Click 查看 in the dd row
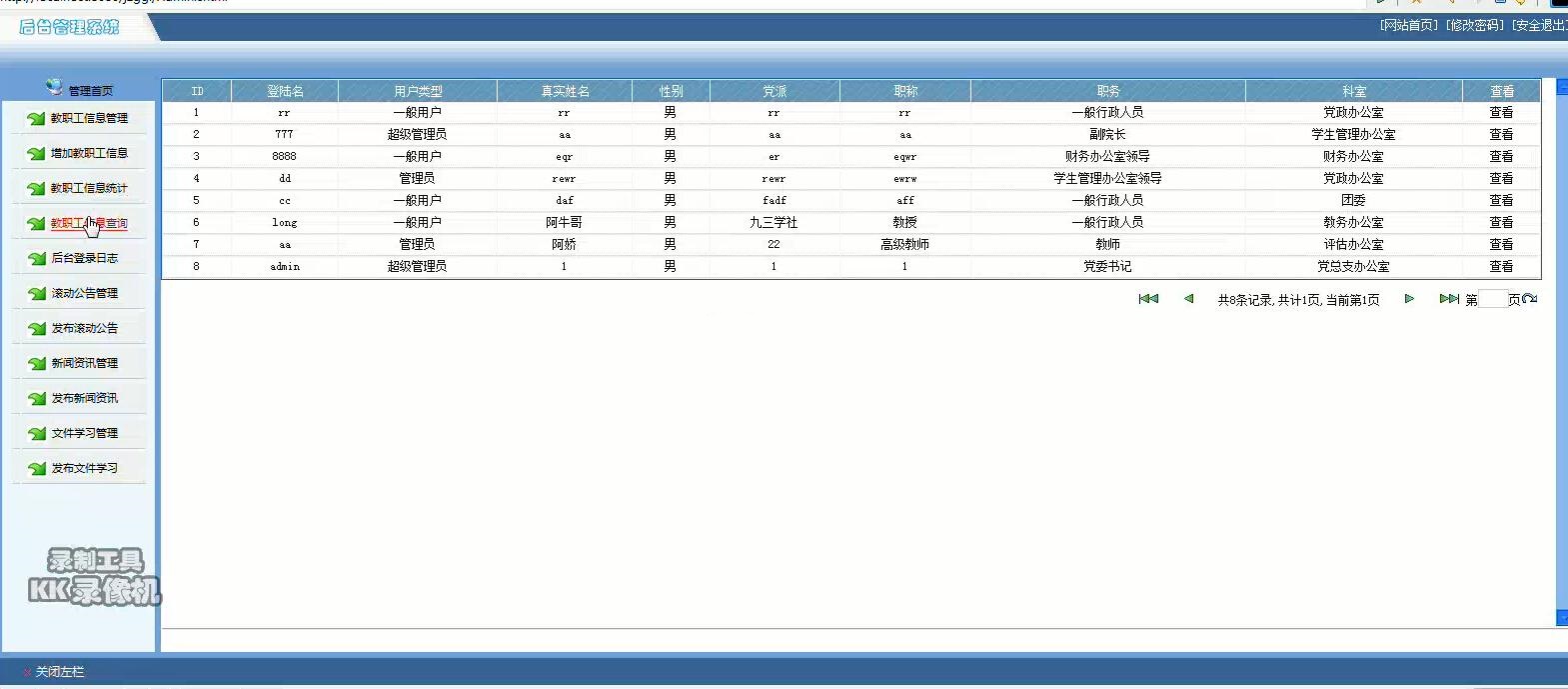The width and height of the screenshot is (1568, 689). pyautogui.click(x=1501, y=178)
